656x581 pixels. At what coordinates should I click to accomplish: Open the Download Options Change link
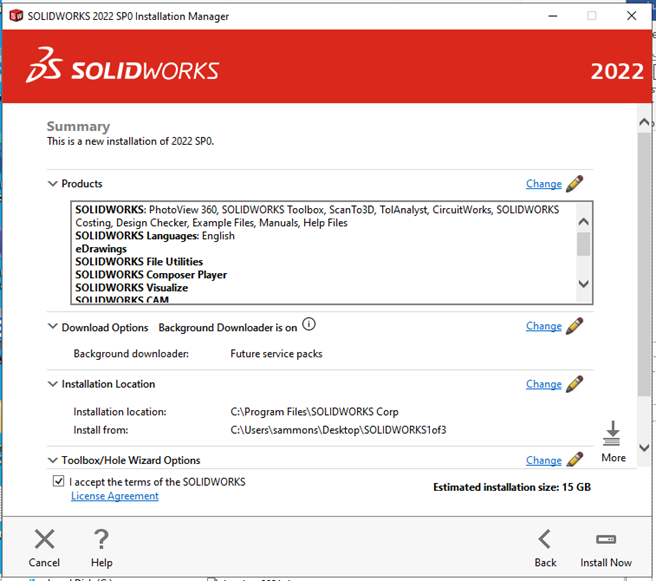[543, 326]
